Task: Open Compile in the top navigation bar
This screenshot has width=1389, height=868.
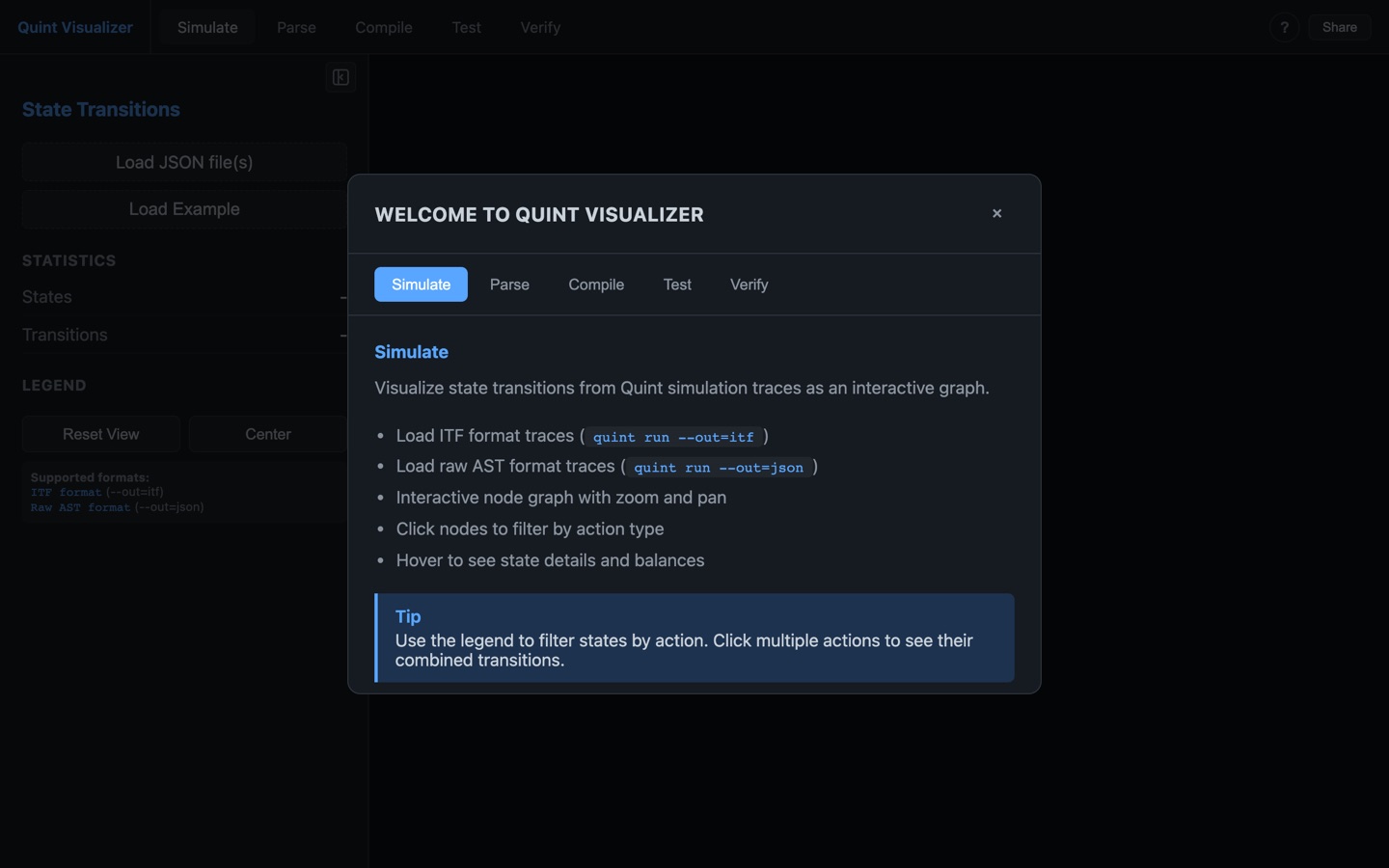Action: pos(384,27)
